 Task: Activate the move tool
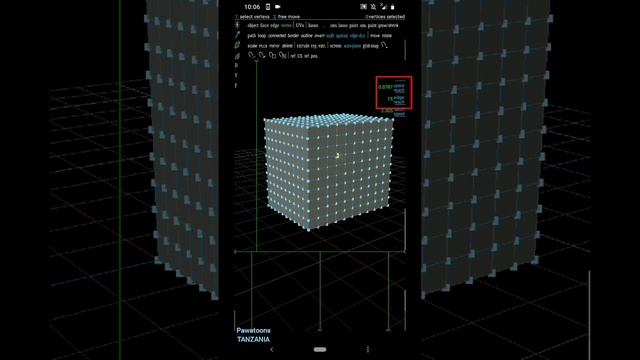[x=375, y=36]
